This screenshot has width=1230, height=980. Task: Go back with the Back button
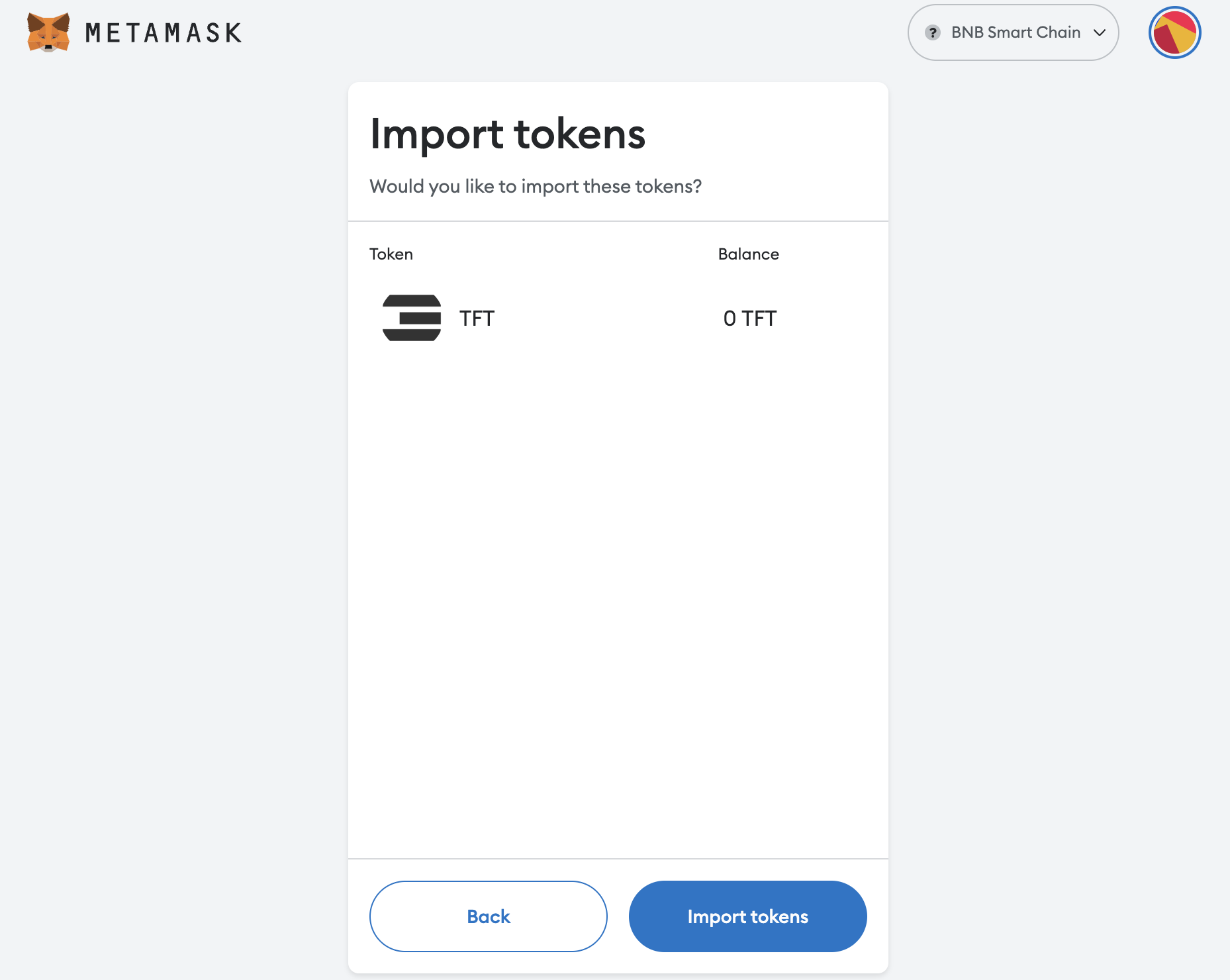pyautogui.click(x=488, y=916)
